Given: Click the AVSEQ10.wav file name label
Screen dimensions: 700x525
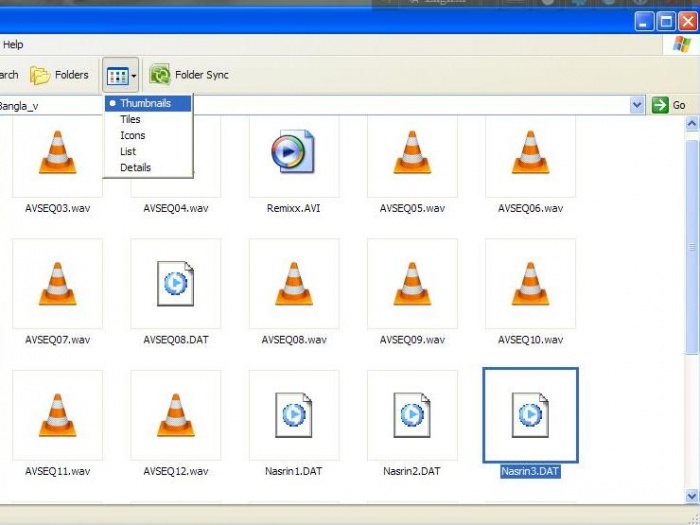Looking at the screenshot, I should (530, 340).
